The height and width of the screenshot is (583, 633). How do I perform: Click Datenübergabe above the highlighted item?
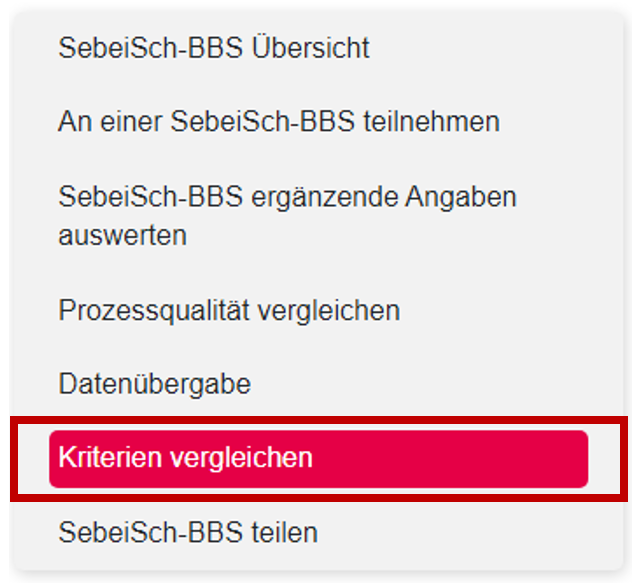pos(154,384)
